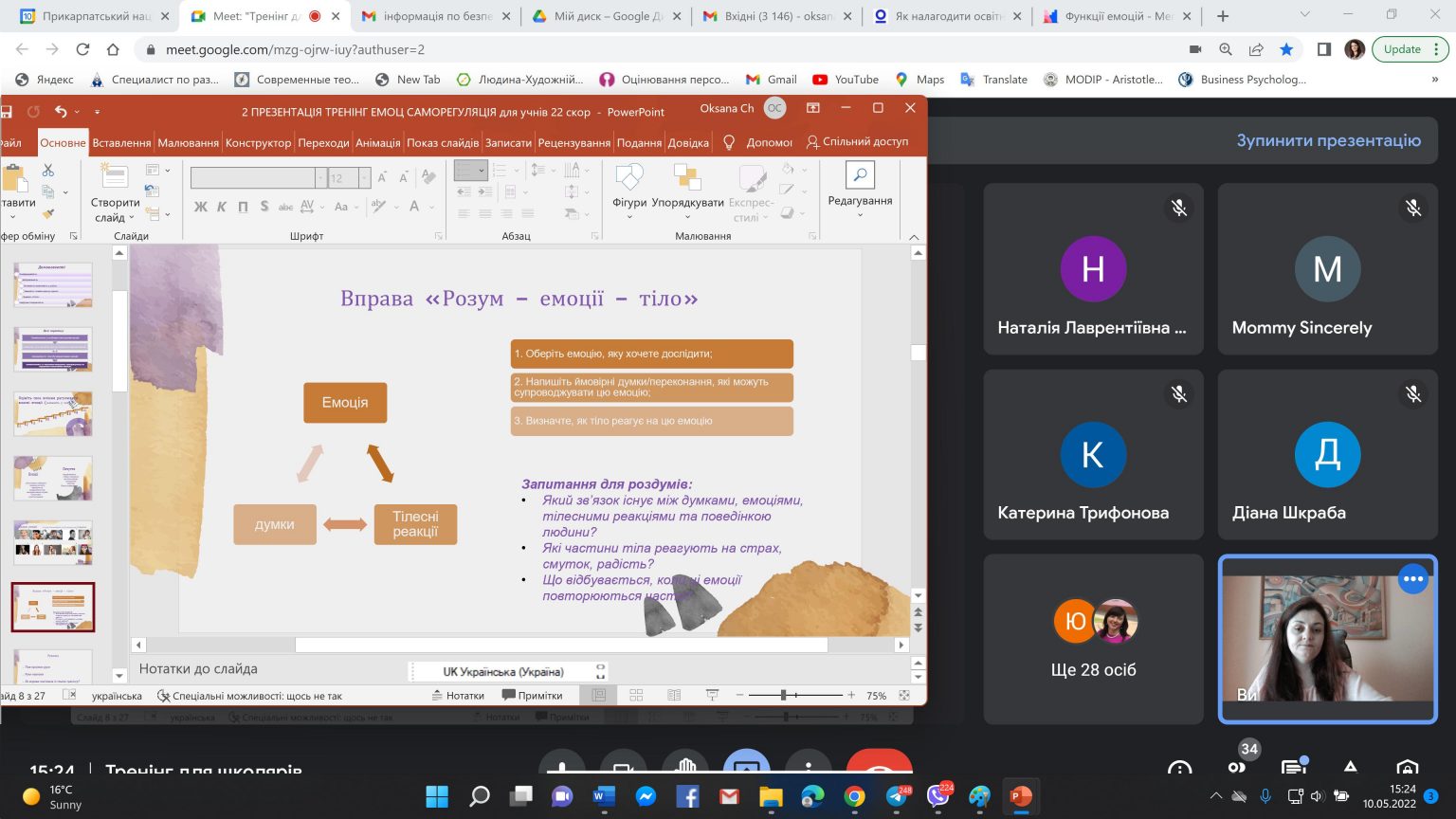
Task: Click the Cut scissors icon
Action: pos(48,170)
